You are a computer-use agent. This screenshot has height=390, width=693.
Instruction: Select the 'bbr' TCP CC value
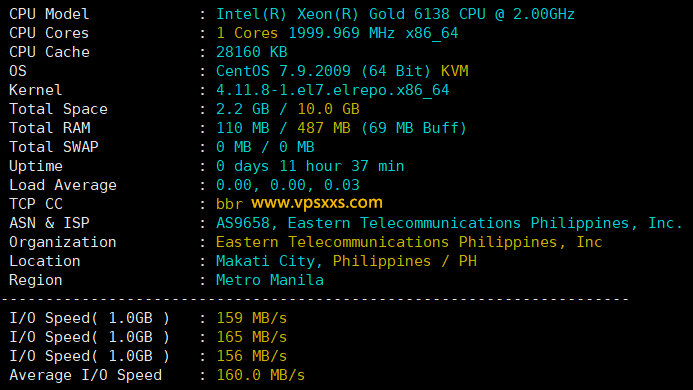[229, 204]
